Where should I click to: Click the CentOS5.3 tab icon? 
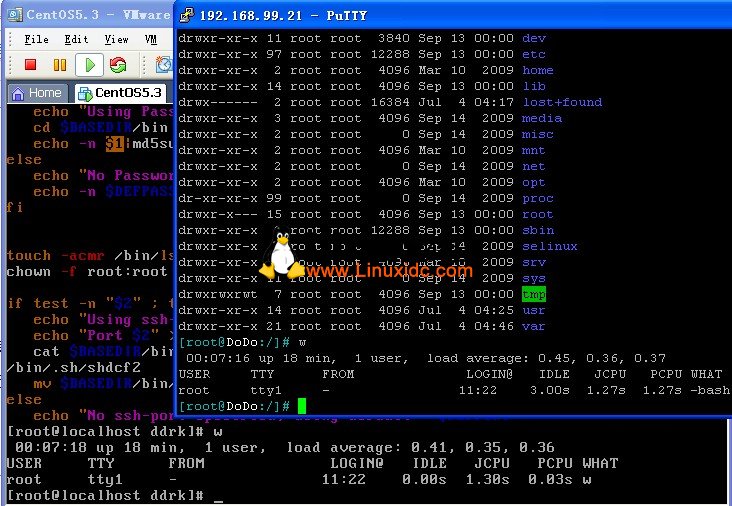pyautogui.click(x=85, y=93)
